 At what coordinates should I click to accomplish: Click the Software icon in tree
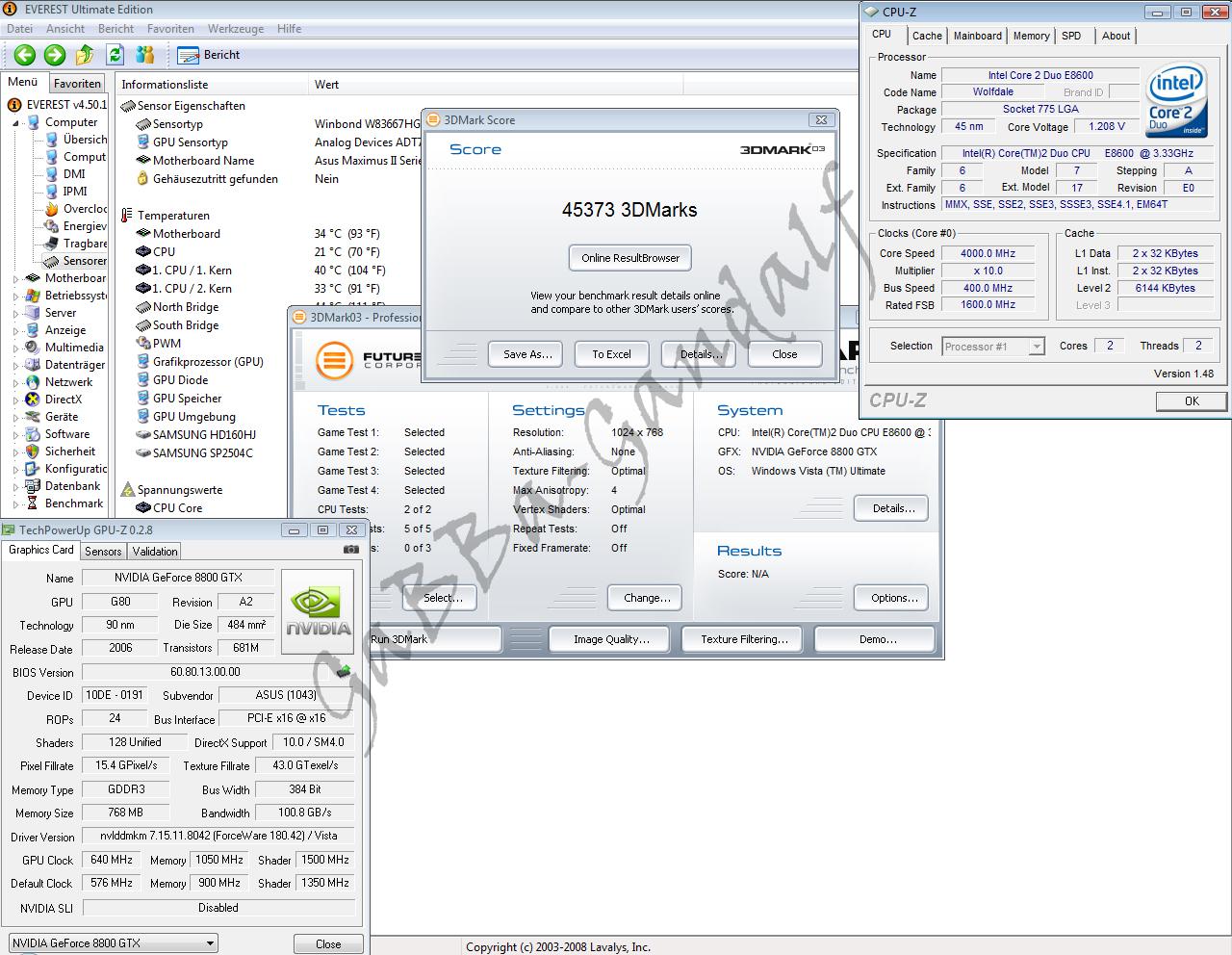tap(34, 434)
